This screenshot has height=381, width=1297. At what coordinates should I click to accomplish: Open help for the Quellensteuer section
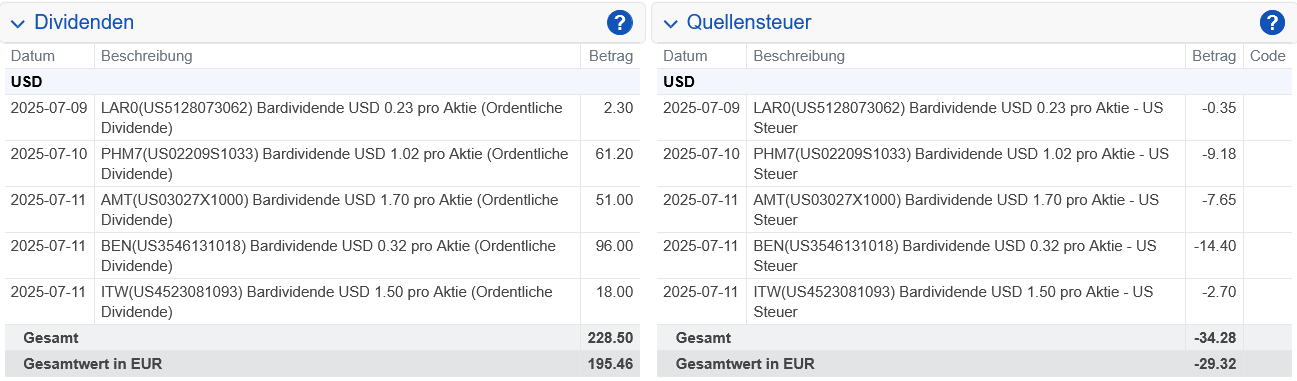(1272, 23)
